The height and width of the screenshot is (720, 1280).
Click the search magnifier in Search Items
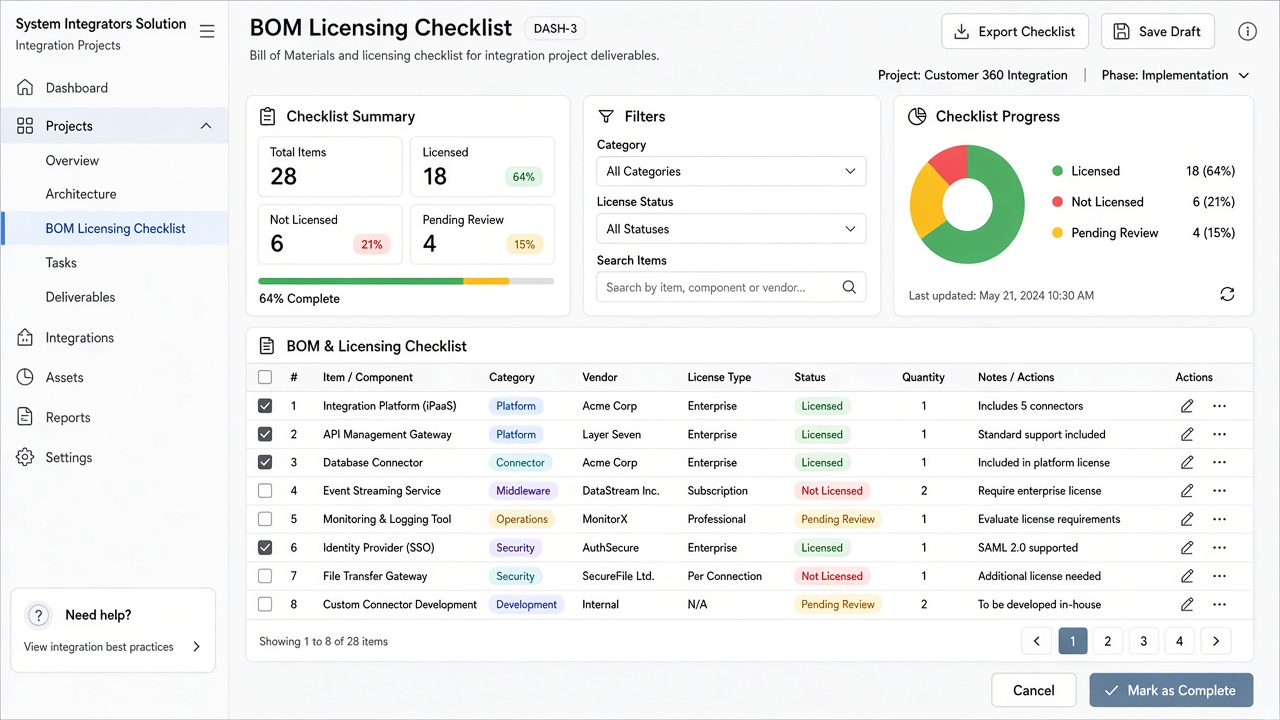pyautogui.click(x=849, y=287)
